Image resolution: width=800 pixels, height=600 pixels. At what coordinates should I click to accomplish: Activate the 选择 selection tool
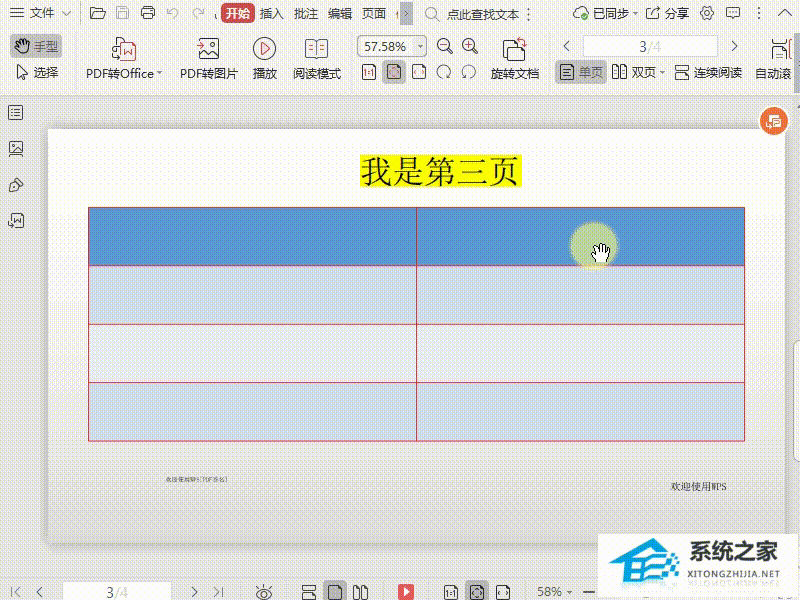[x=35, y=72]
